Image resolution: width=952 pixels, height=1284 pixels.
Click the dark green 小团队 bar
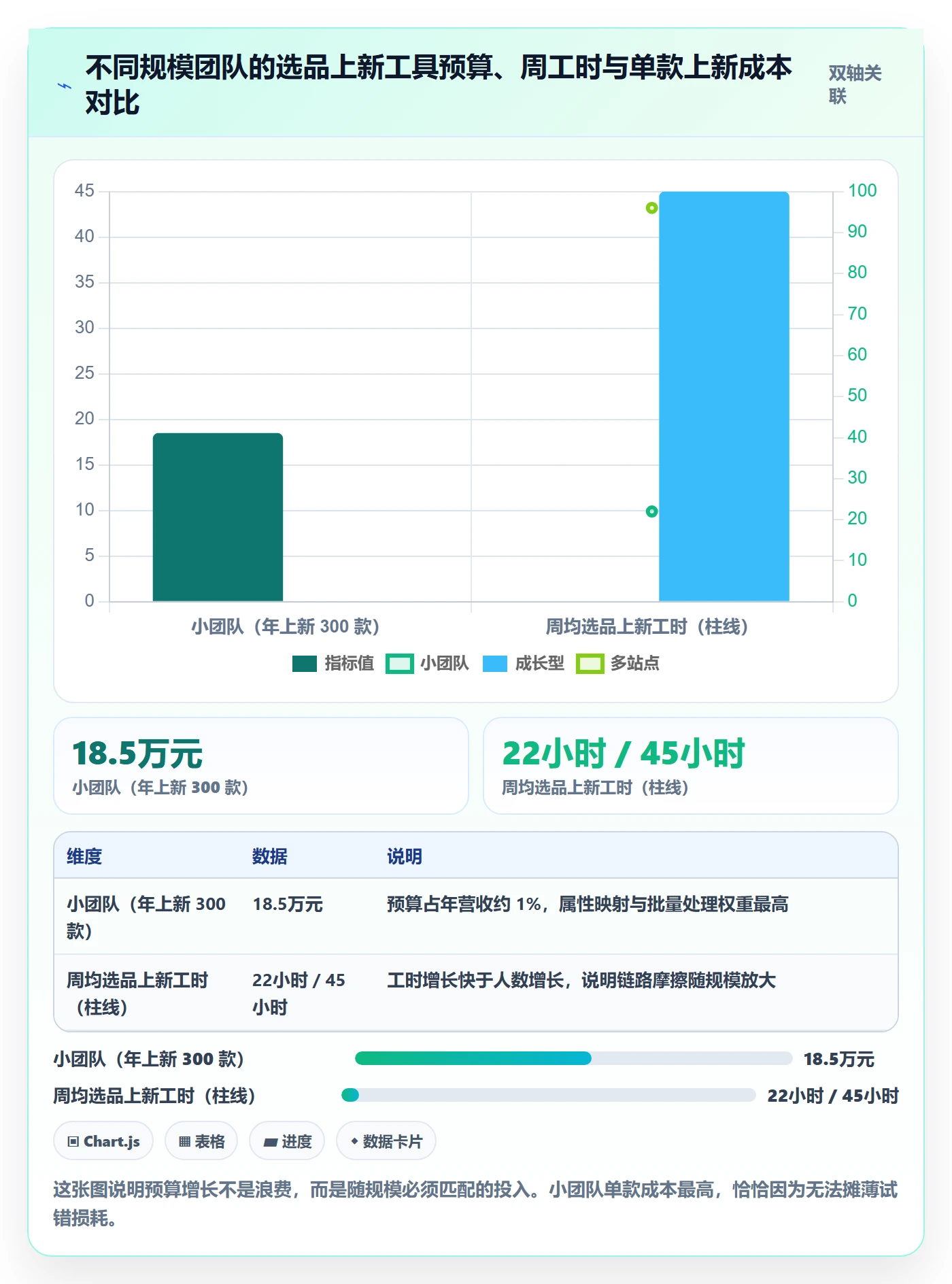pos(218,517)
